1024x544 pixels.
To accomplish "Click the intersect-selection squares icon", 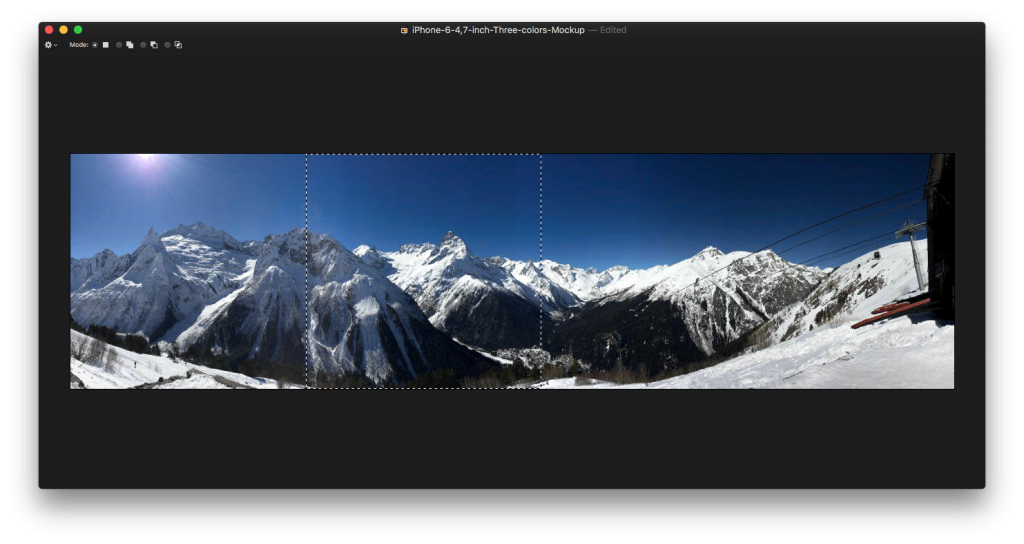I will pos(178,45).
